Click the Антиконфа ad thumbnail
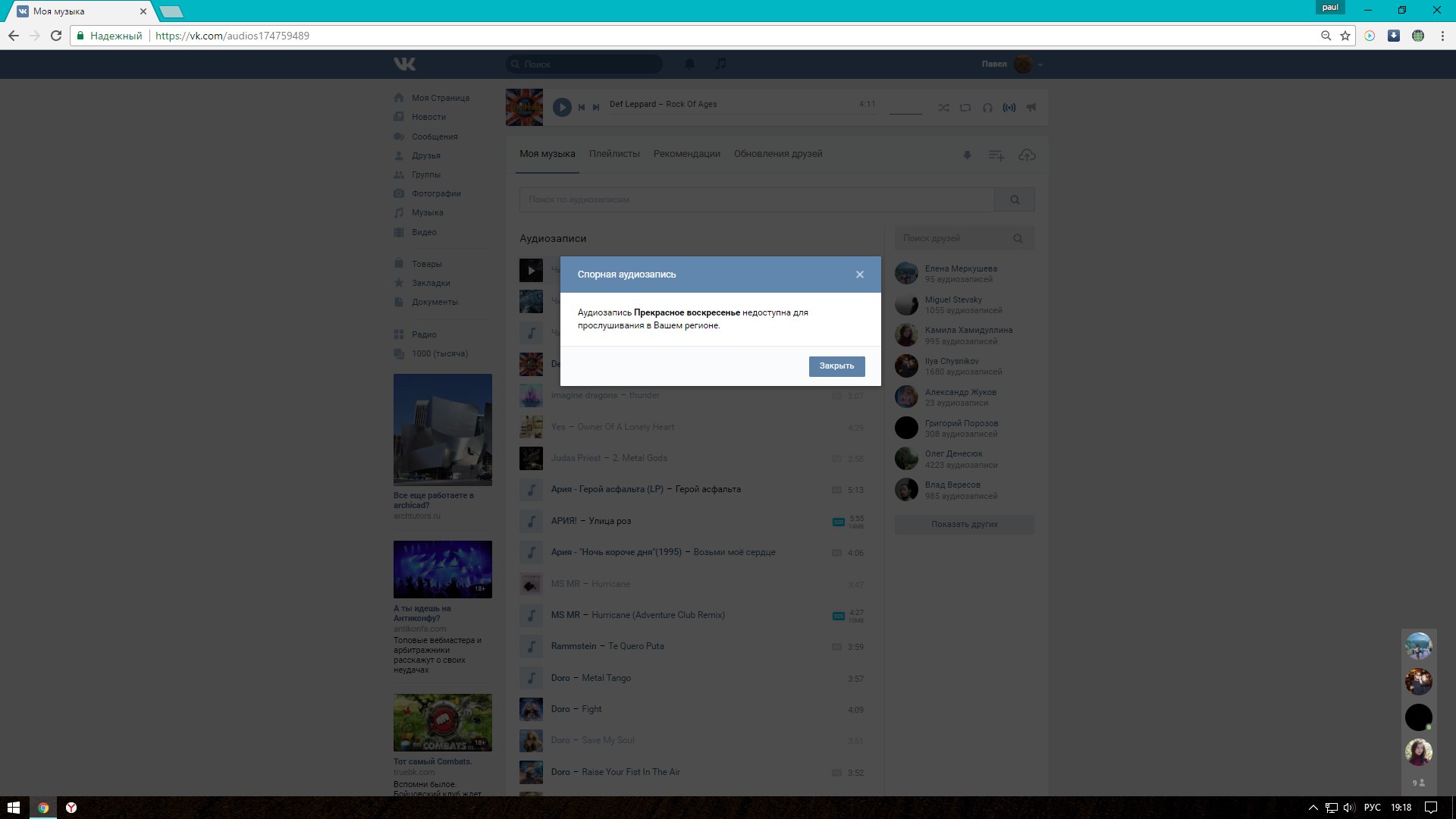The width and height of the screenshot is (1456, 819). point(443,570)
